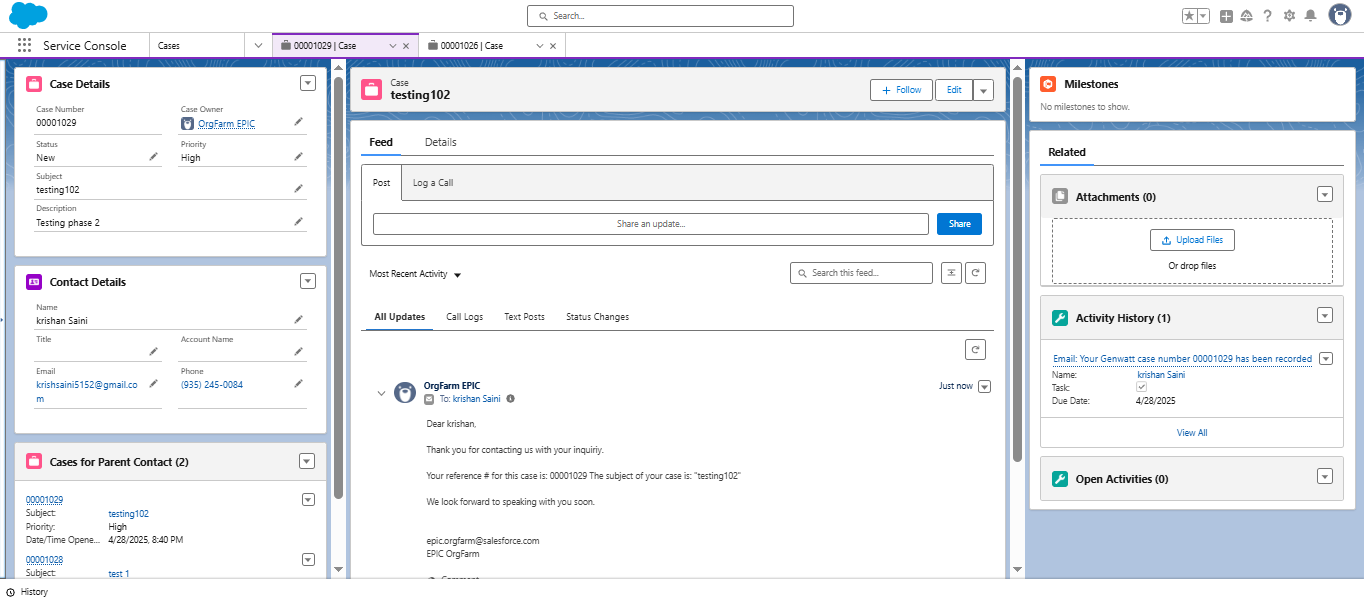The height and width of the screenshot is (605, 1364).
Task: Collapse feed posts with the collapse icon
Action: tap(951, 272)
